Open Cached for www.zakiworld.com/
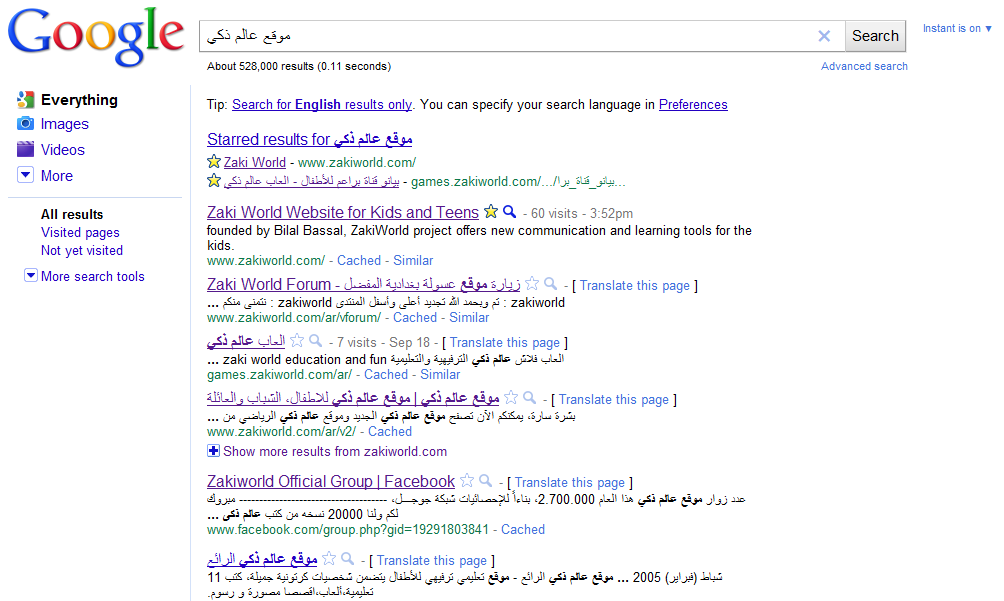The height and width of the screenshot is (601, 1004). point(359,260)
